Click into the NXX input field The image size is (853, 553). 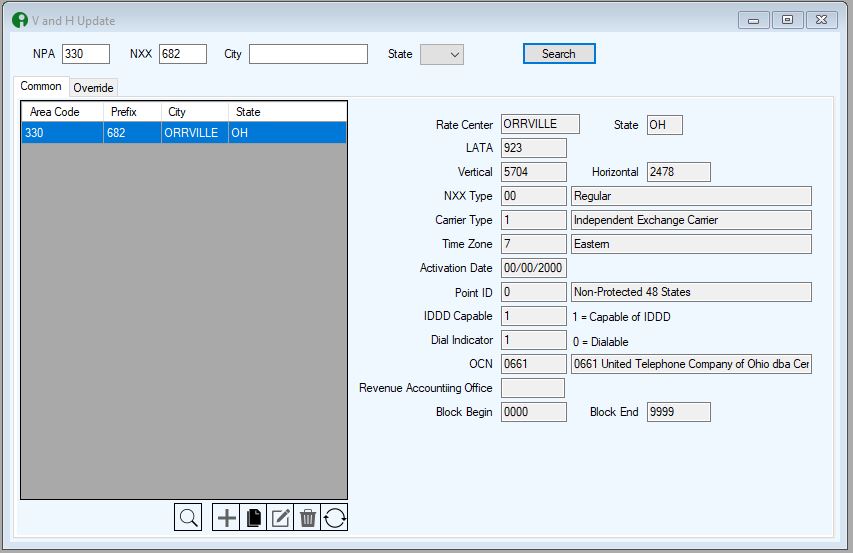click(x=182, y=54)
